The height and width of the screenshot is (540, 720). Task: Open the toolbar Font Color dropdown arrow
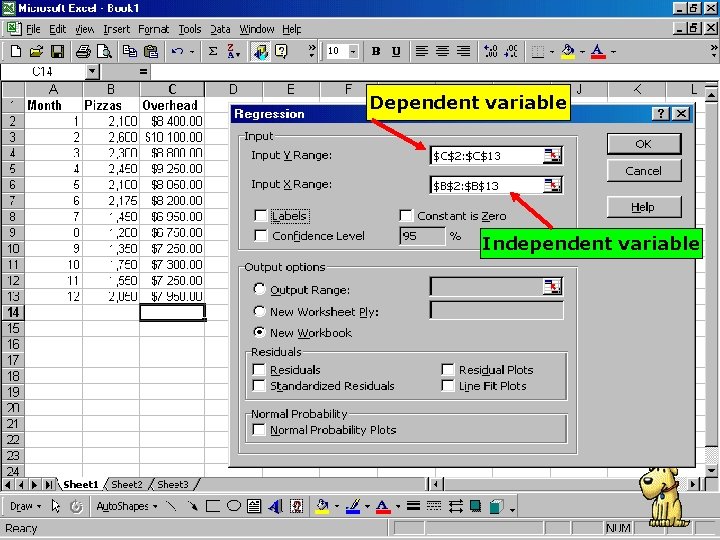coord(613,51)
